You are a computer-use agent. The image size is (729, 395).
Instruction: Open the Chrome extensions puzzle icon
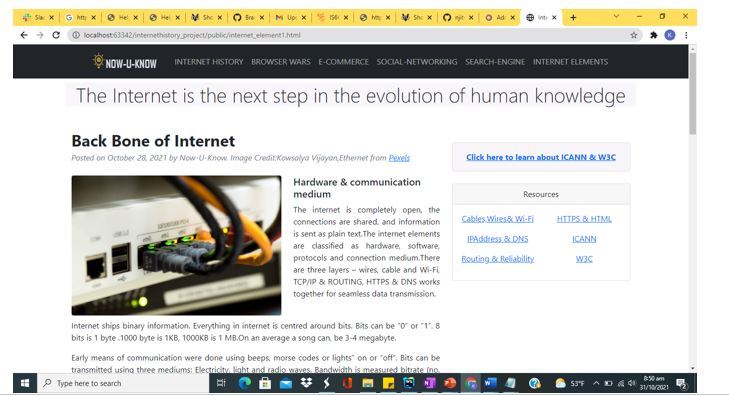[654, 35]
